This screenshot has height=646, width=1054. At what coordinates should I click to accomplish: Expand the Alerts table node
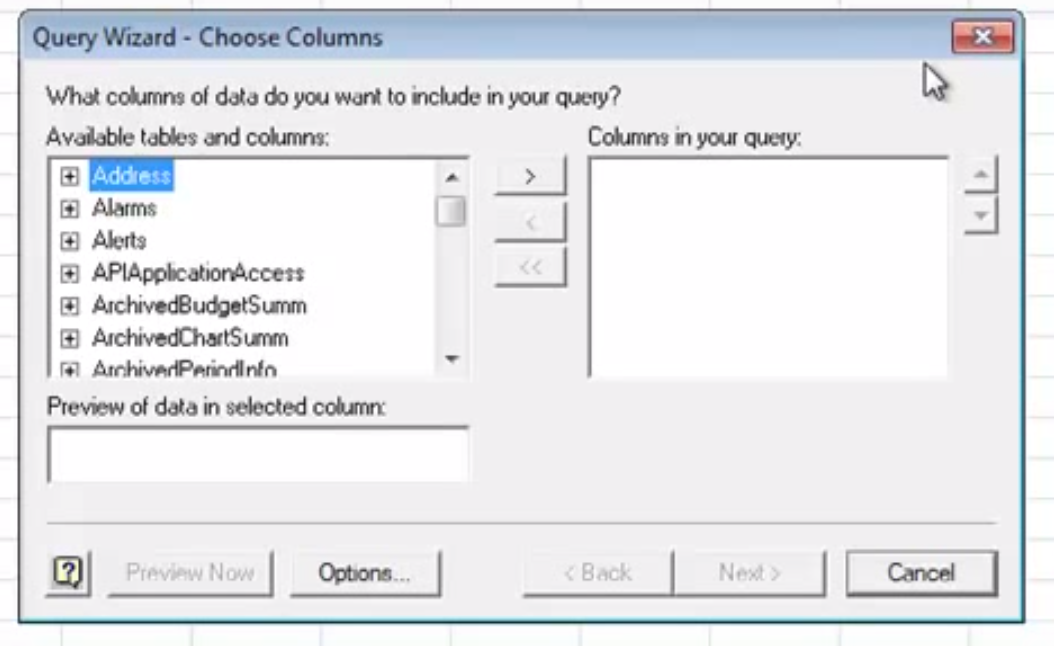click(x=69, y=241)
